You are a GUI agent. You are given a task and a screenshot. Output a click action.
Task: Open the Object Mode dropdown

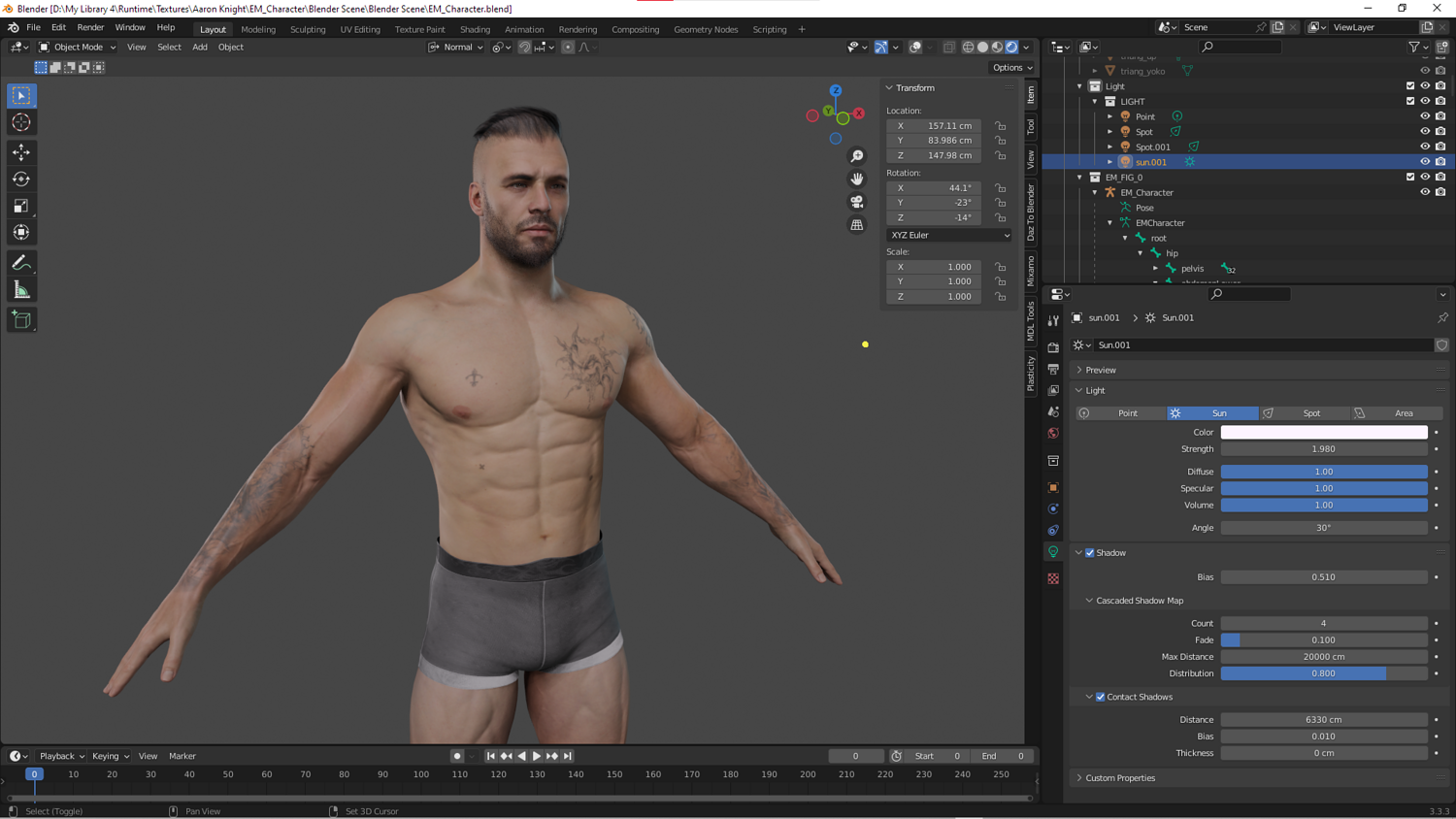[x=77, y=47]
